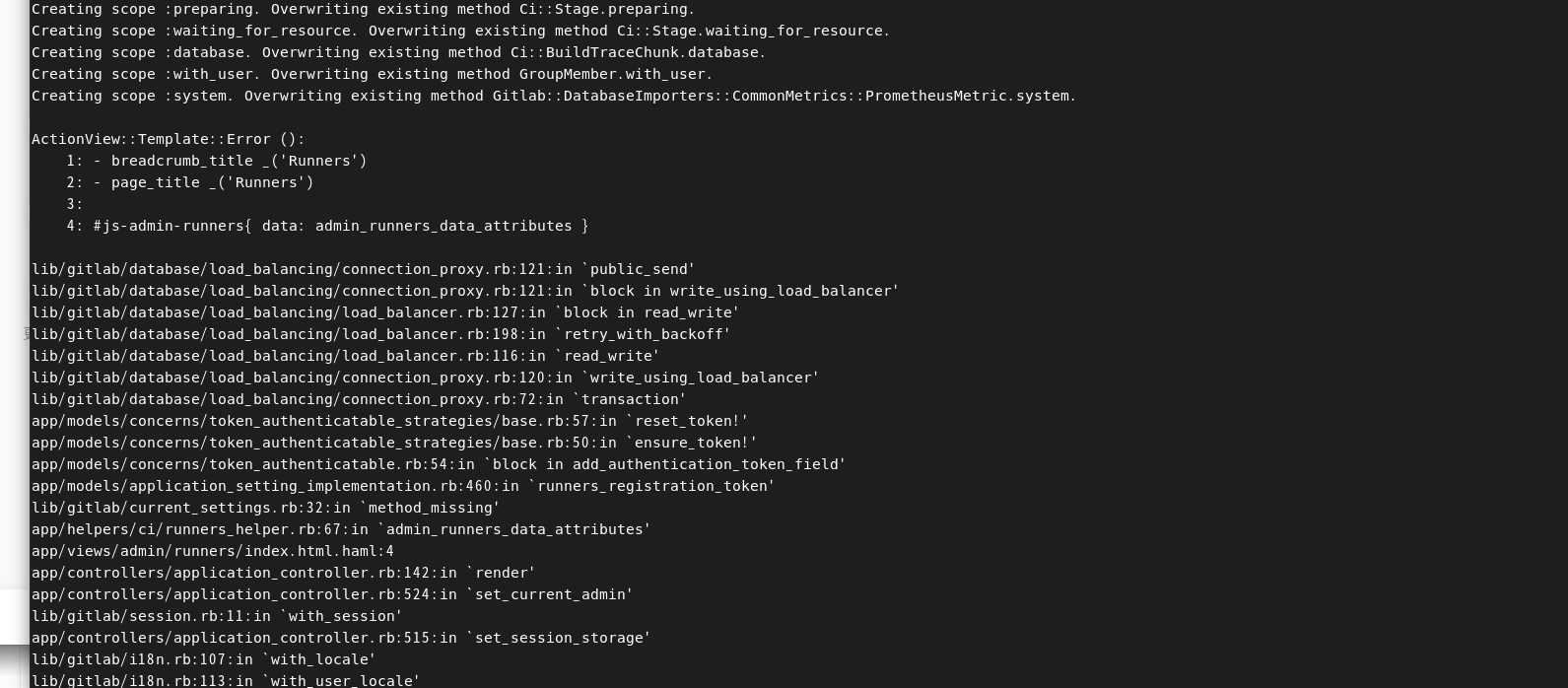Click application_controller.rb:524 set_current_admin line
Image resolution: width=1568 pixels, height=688 pixels.
click(x=332, y=594)
